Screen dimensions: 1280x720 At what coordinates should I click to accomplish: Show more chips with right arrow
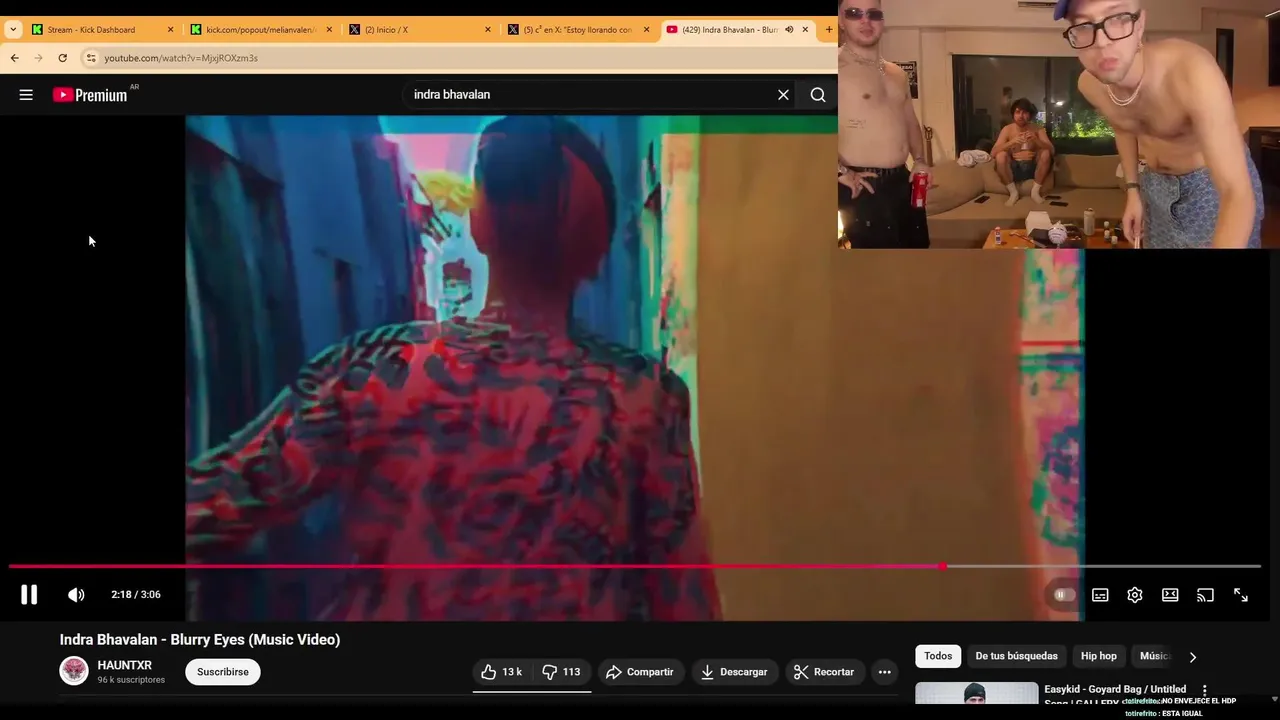pos(1192,657)
